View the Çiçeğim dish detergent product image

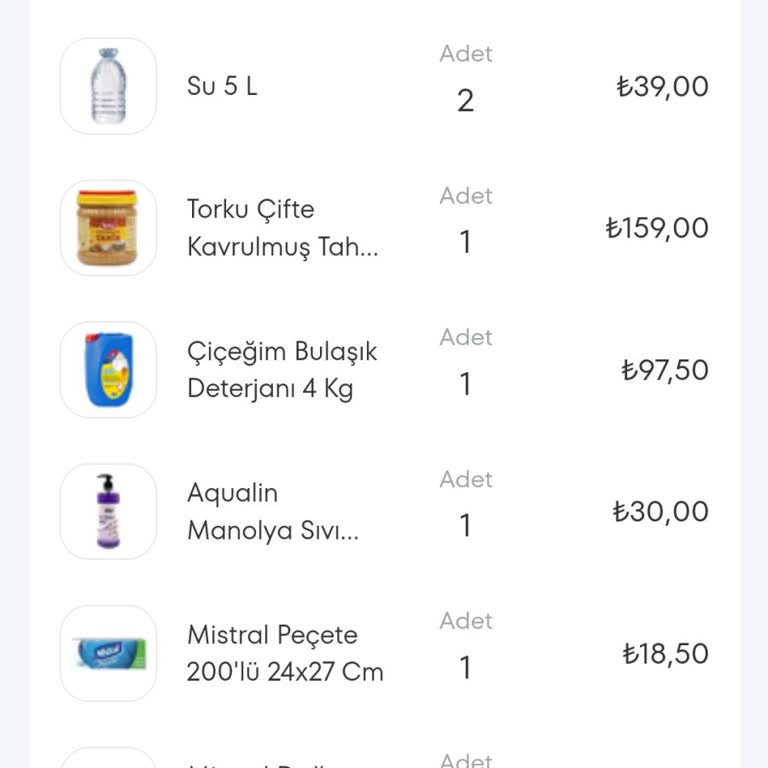click(x=108, y=370)
